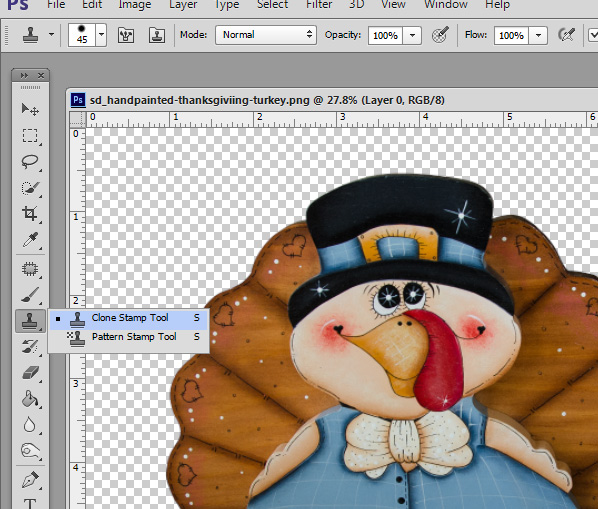Click the tools panel grip handle

tap(31, 88)
